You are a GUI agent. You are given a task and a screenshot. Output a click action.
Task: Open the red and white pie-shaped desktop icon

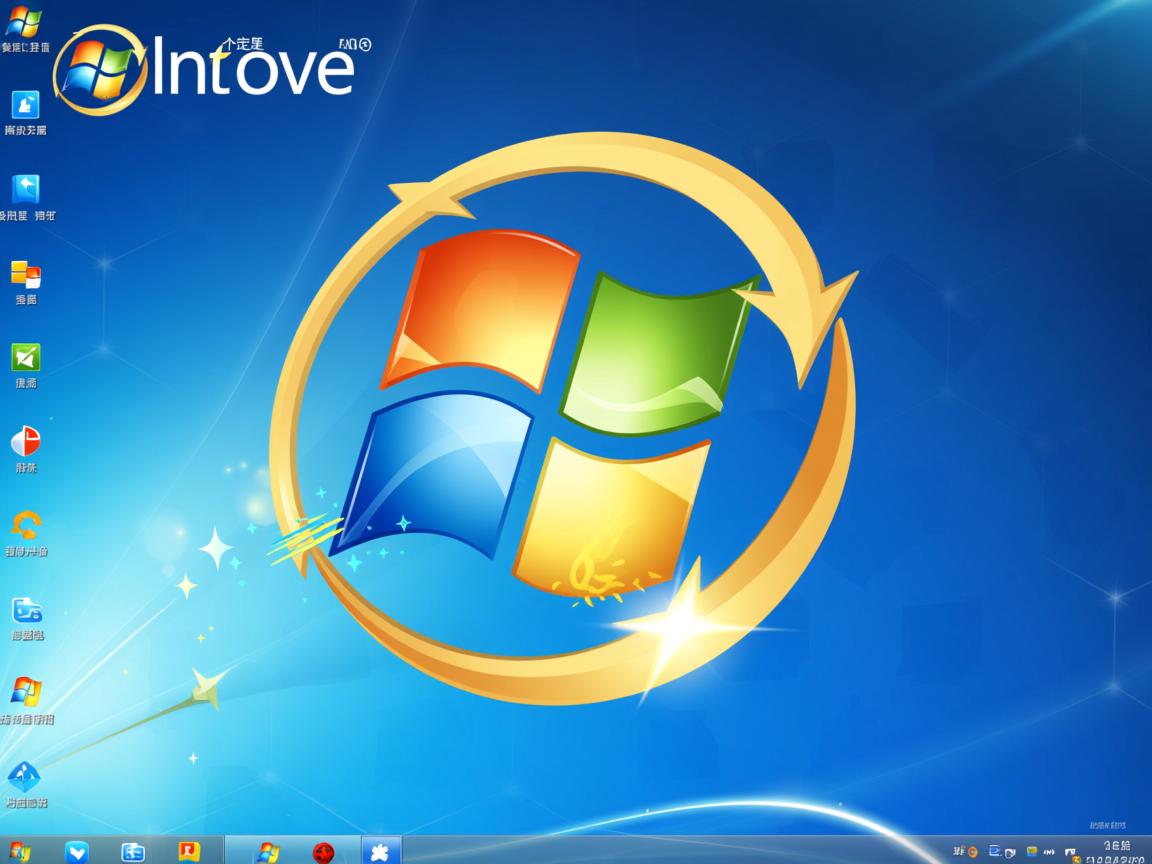point(25,441)
